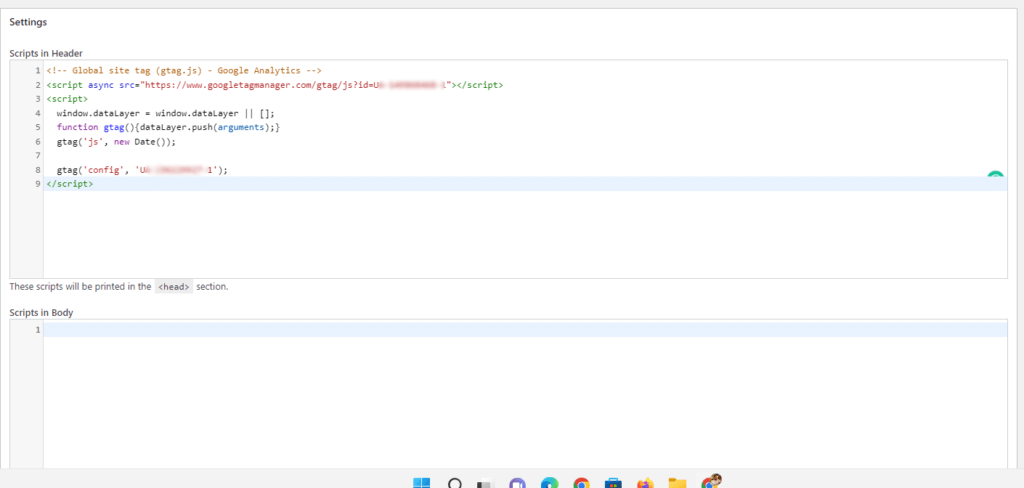
Task: Click the Scripts in Body label
Action: tap(41, 313)
